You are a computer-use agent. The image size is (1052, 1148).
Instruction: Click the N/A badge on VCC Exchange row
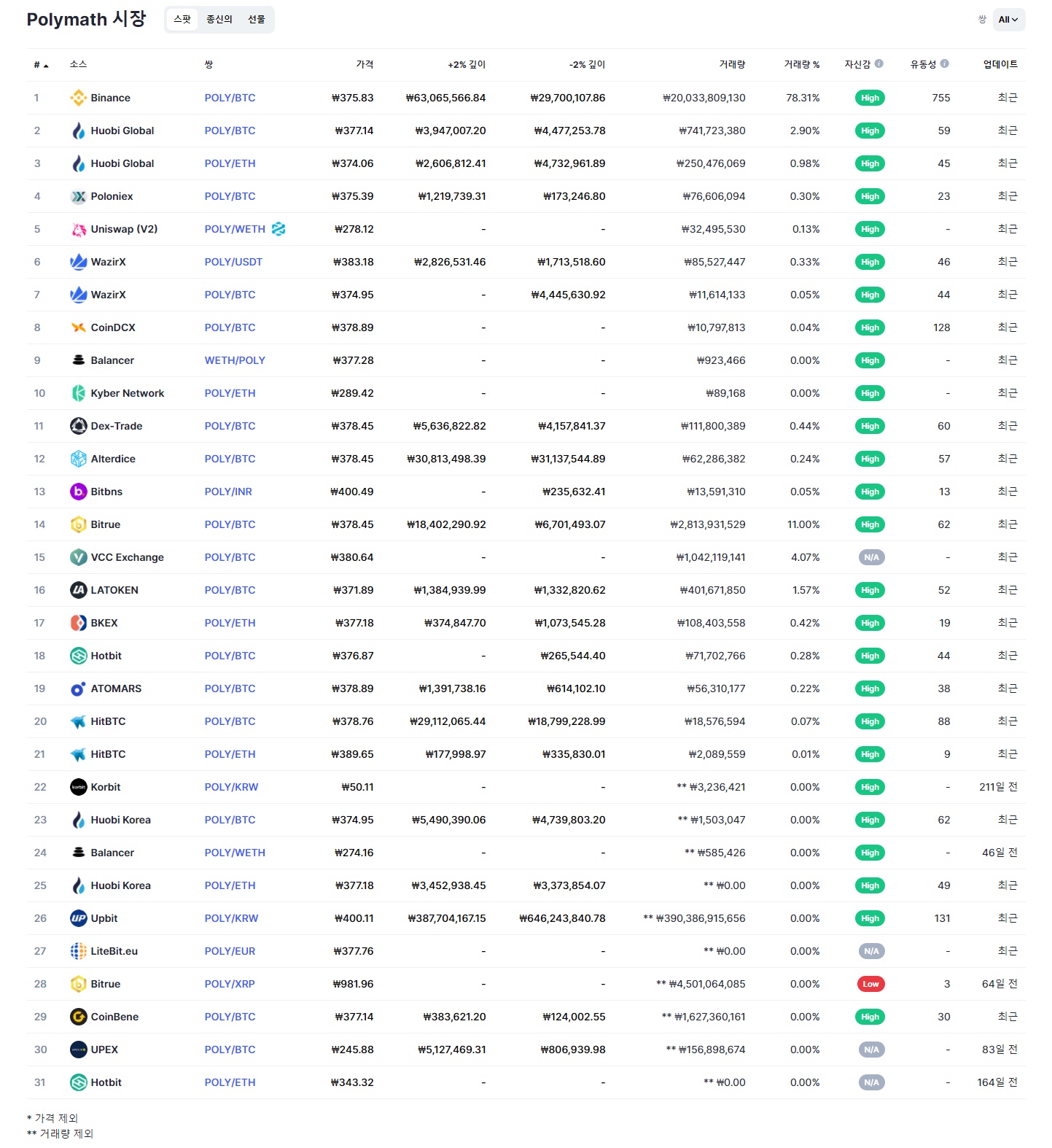tap(871, 557)
